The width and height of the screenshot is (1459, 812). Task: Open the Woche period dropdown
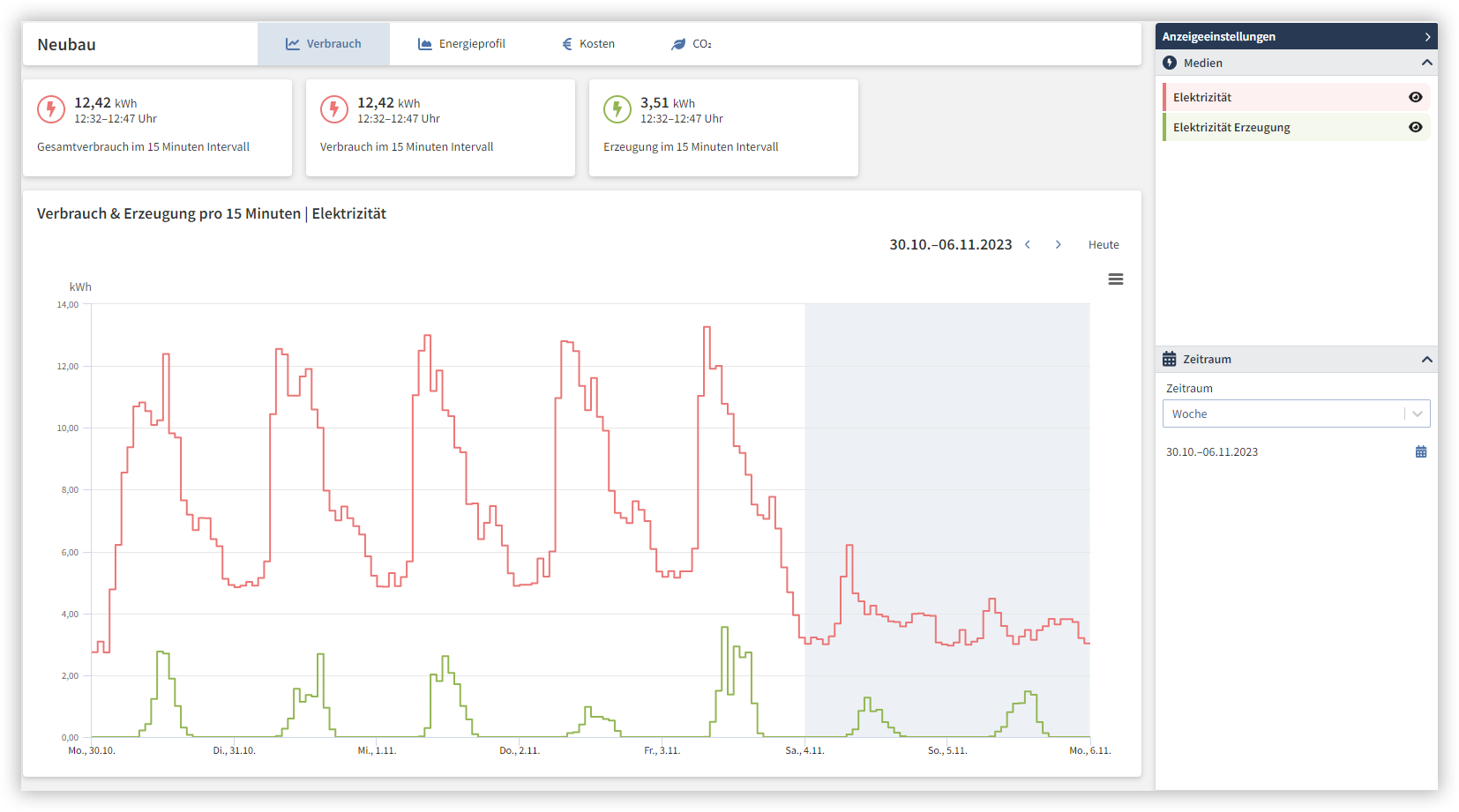[x=1295, y=414]
